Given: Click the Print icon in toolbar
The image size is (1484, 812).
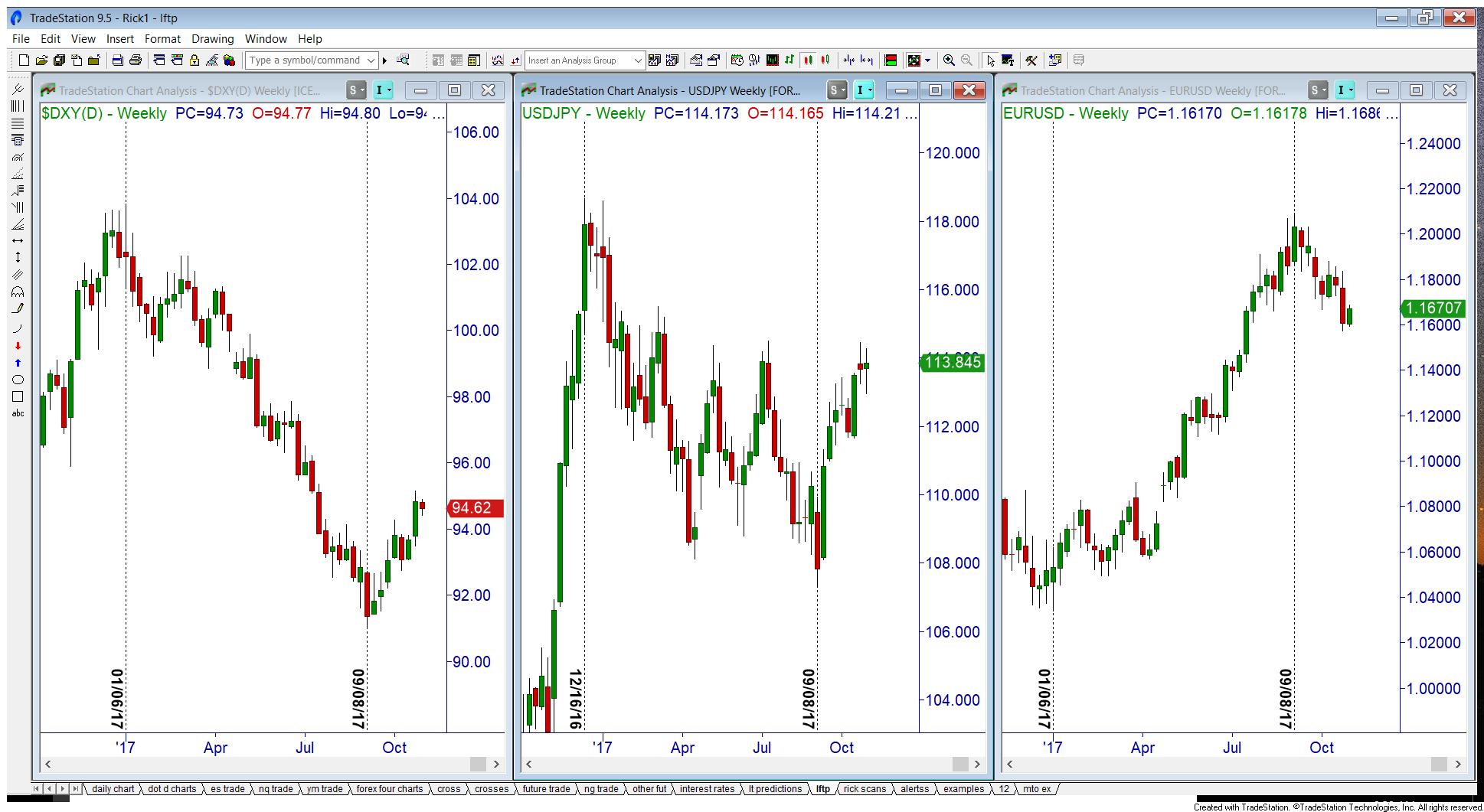Looking at the screenshot, I should tap(136, 60).
